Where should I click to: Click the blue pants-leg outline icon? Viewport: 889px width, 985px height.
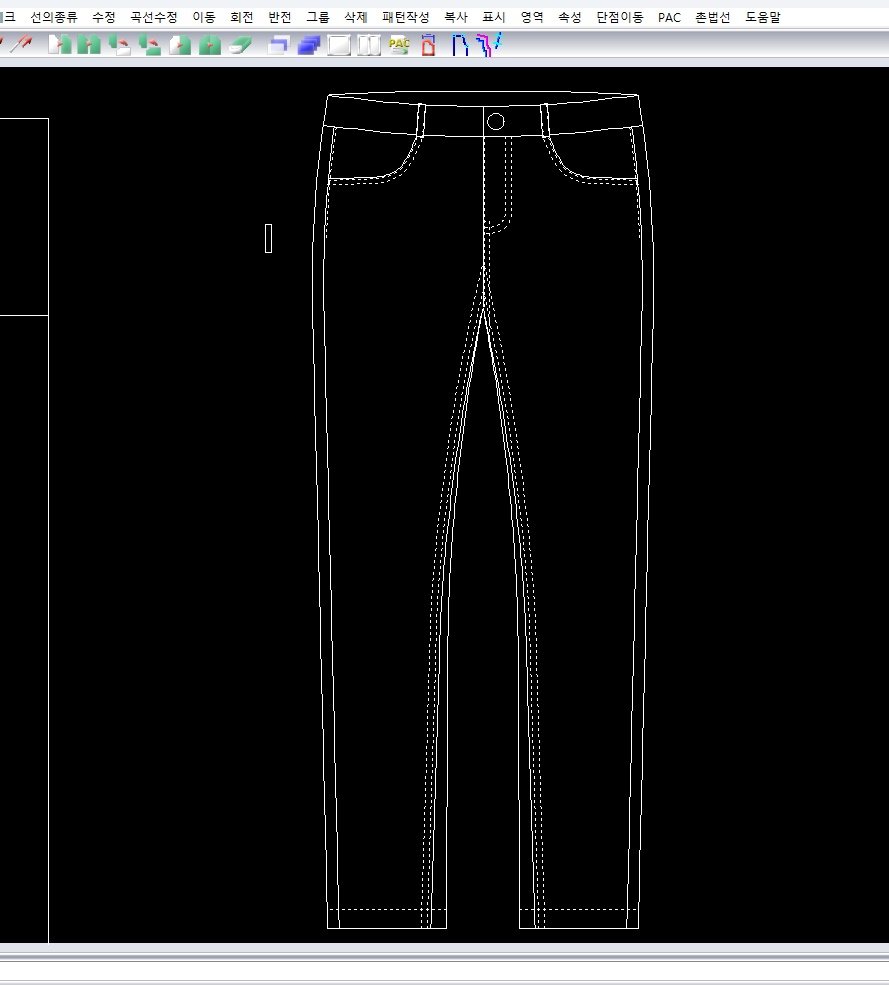coord(460,45)
